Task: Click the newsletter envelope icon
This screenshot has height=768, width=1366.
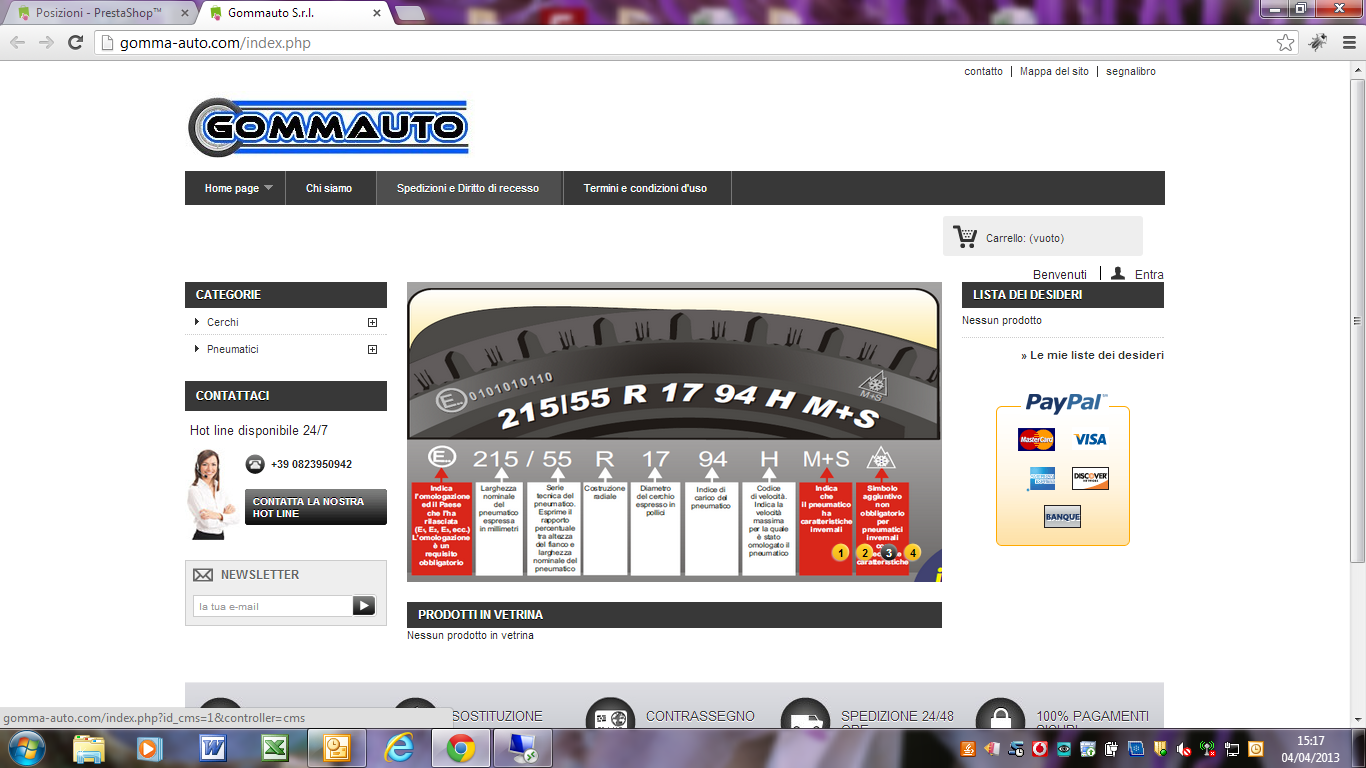Action: (203, 575)
